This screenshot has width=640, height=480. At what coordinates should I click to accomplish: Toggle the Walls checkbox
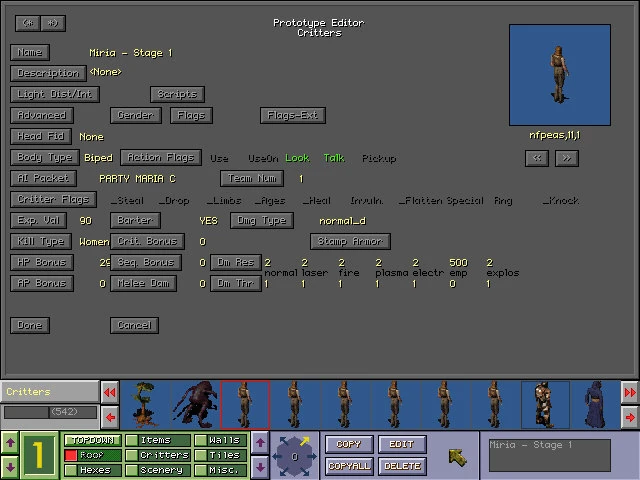pos(200,440)
